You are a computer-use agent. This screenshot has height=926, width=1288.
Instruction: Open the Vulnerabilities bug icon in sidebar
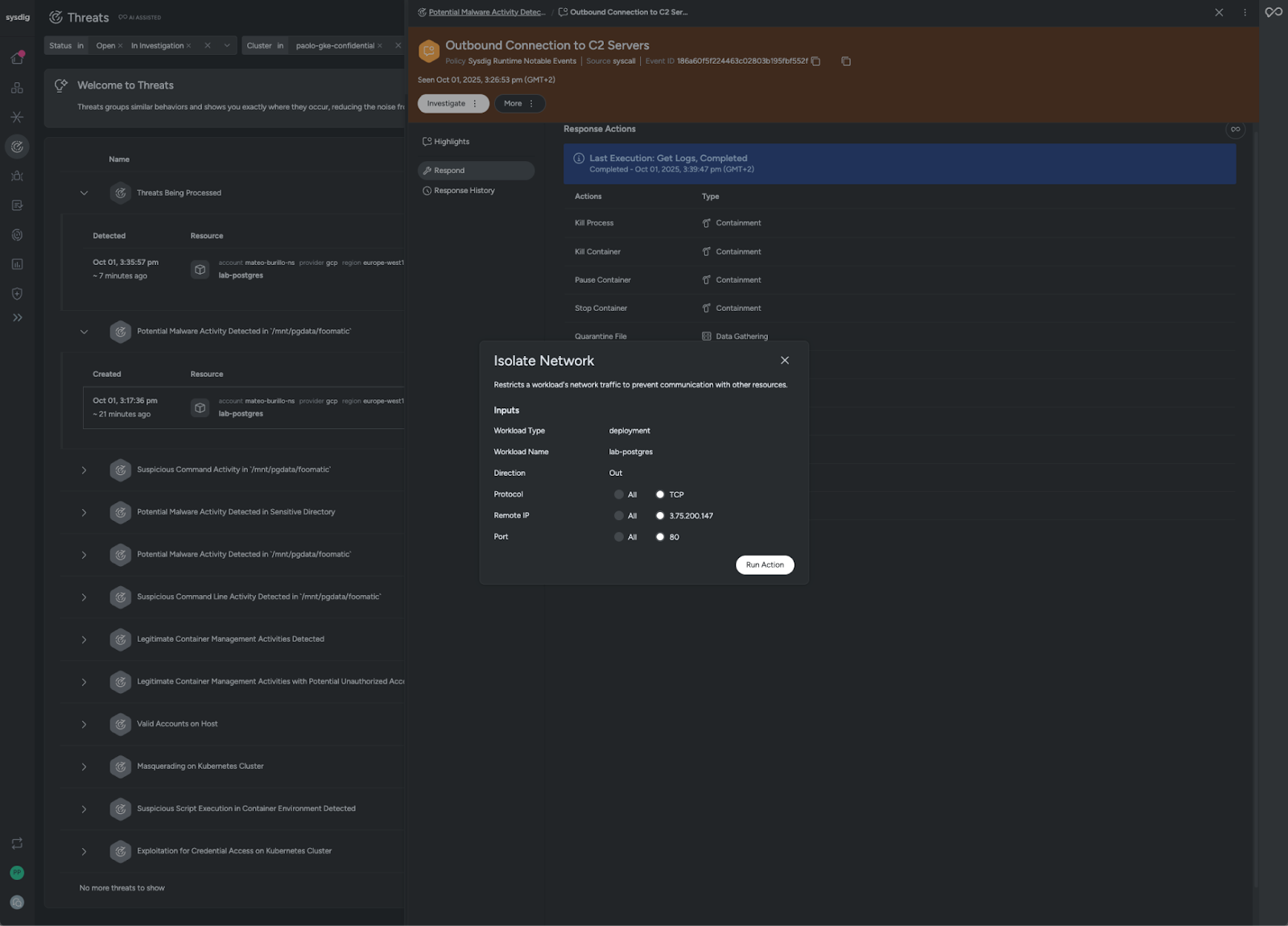(x=17, y=176)
